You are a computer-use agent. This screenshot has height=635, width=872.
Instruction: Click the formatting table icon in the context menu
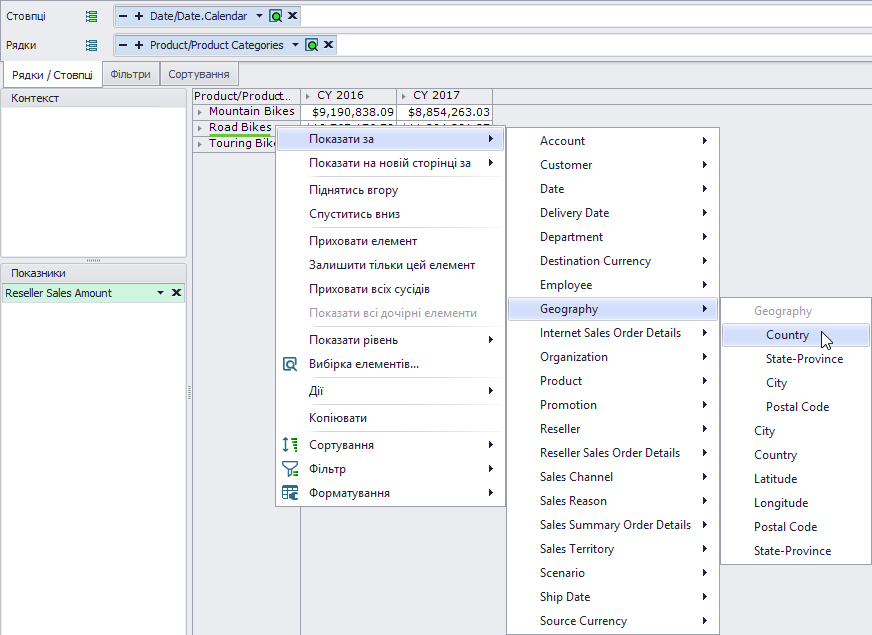tap(290, 493)
